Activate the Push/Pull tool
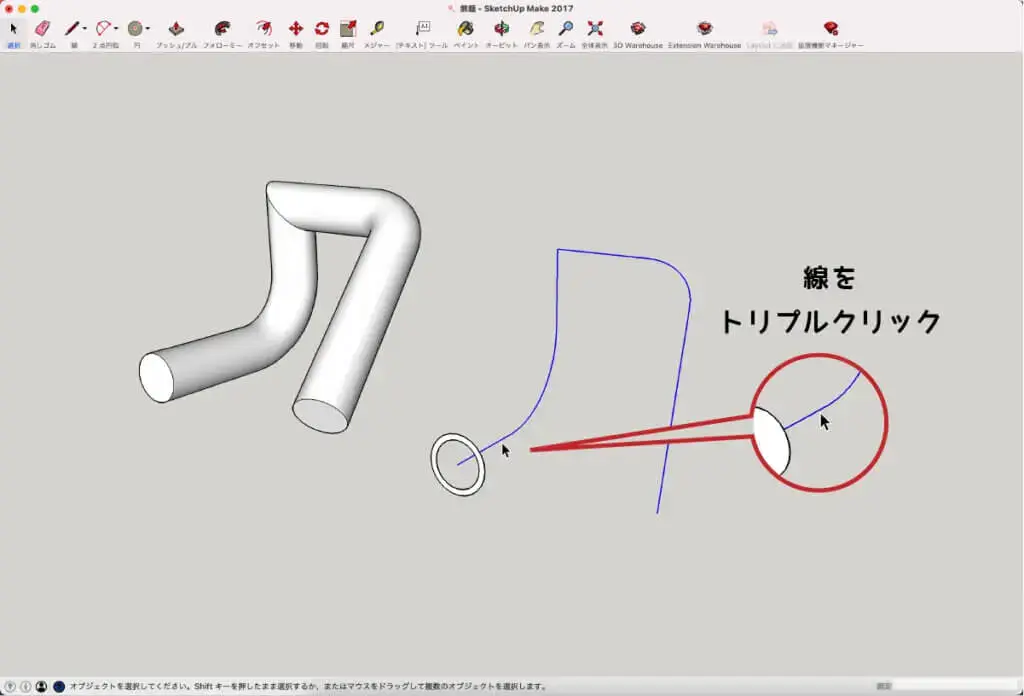Viewport: 1024px width, 696px height. (x=176, y=29)
